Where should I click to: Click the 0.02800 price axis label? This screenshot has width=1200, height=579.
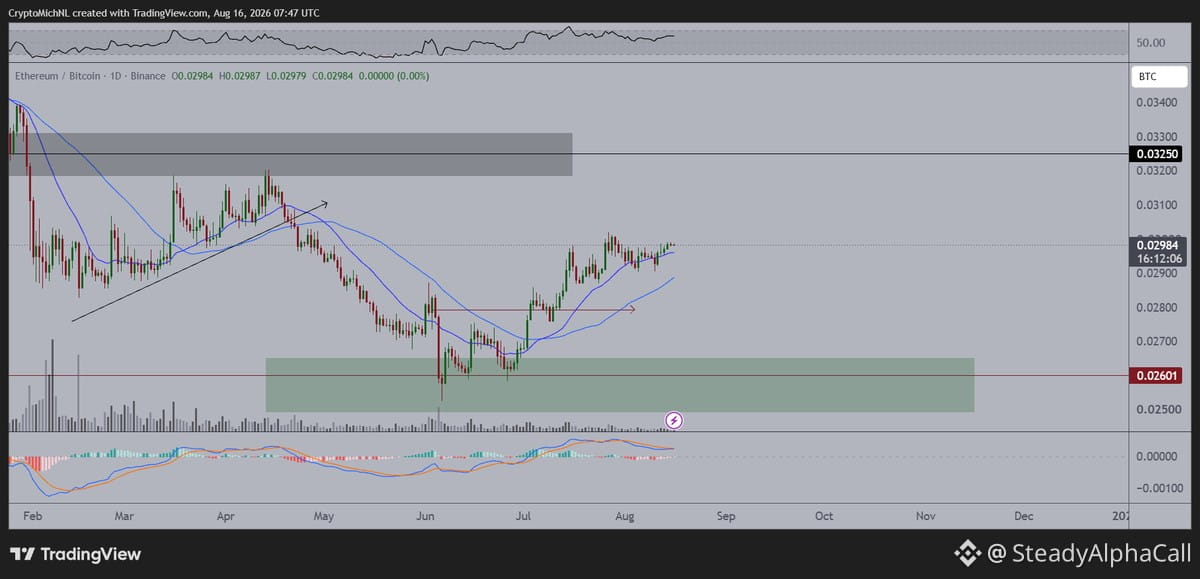[x=1156, y=308]
